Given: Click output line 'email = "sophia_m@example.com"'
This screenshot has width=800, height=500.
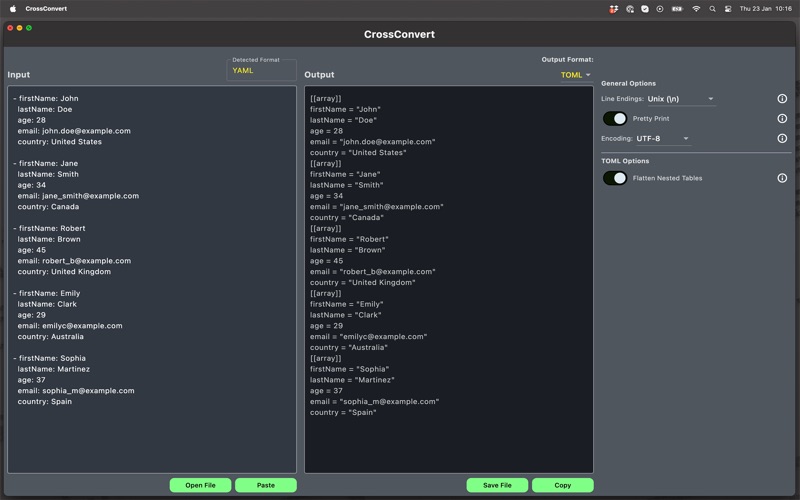Looking at the screenshot, I should pos(374,402).
